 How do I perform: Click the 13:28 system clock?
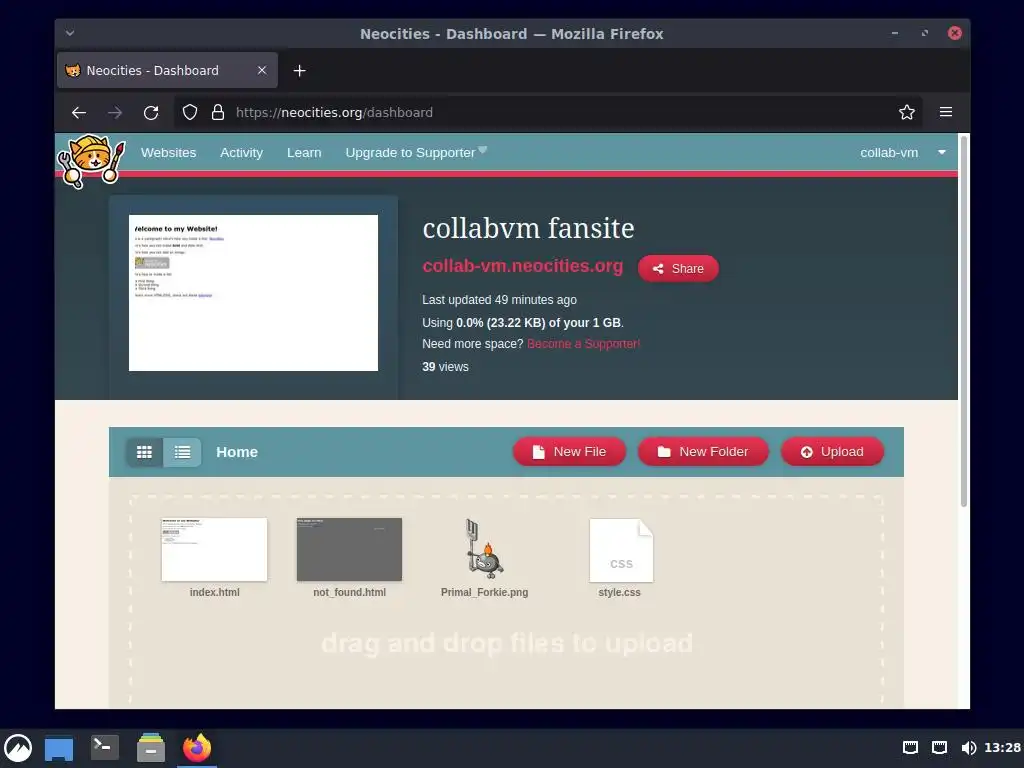pyautogui.click(x=1002, y=748)
